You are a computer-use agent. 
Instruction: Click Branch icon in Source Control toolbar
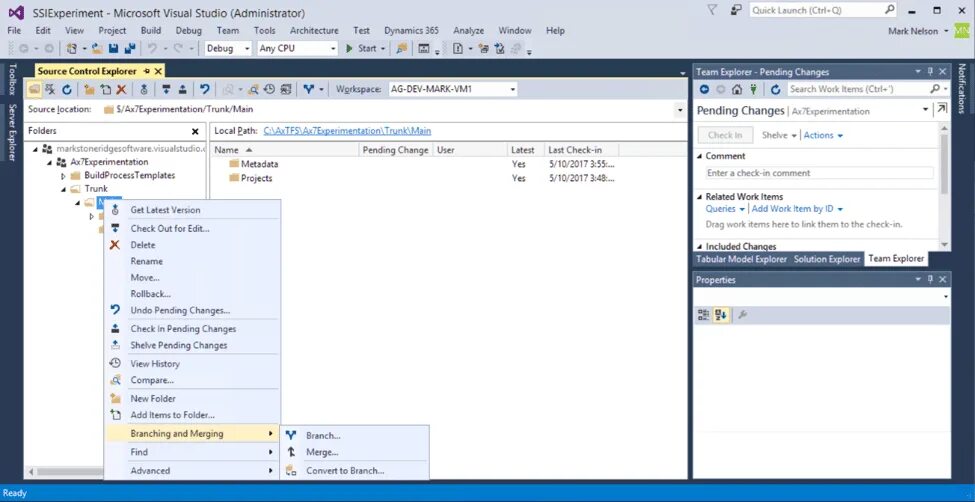[x=308, y=90]
